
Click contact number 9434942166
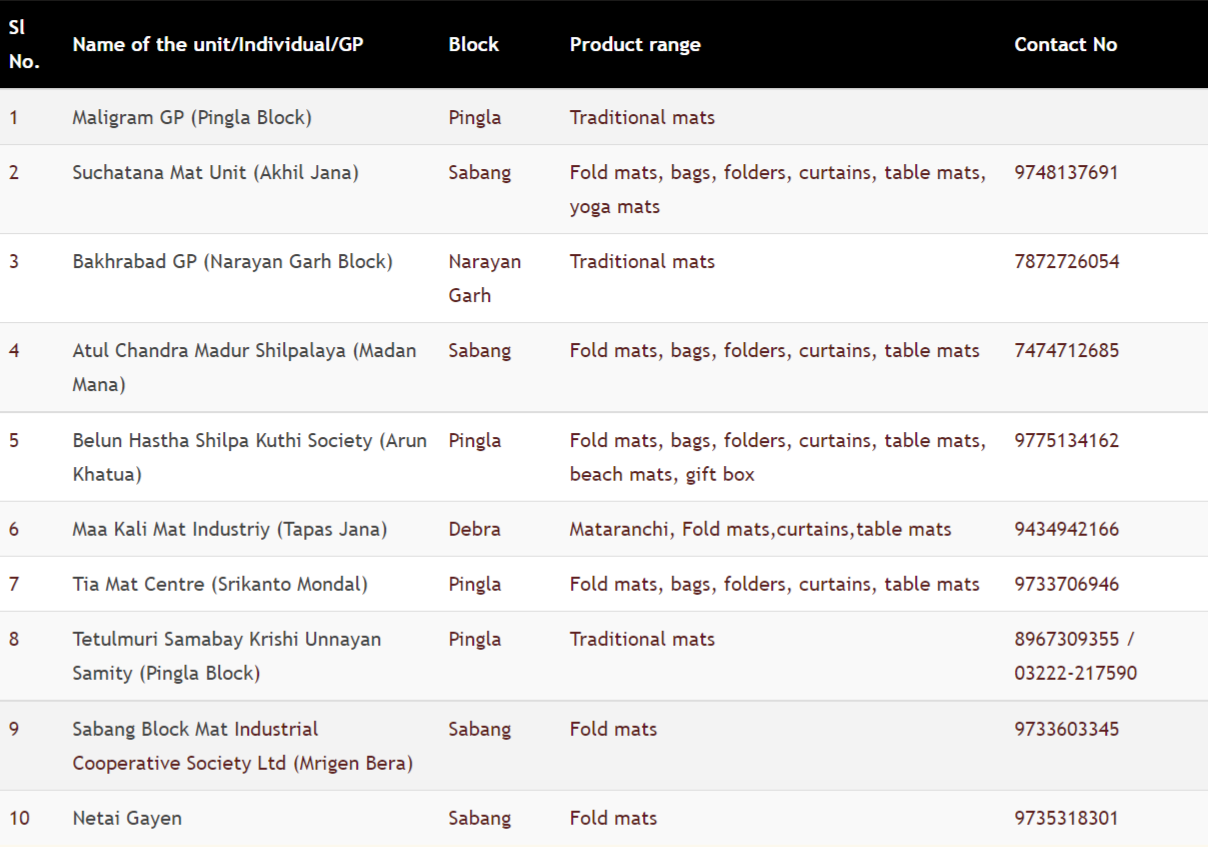pos(1066,529)
